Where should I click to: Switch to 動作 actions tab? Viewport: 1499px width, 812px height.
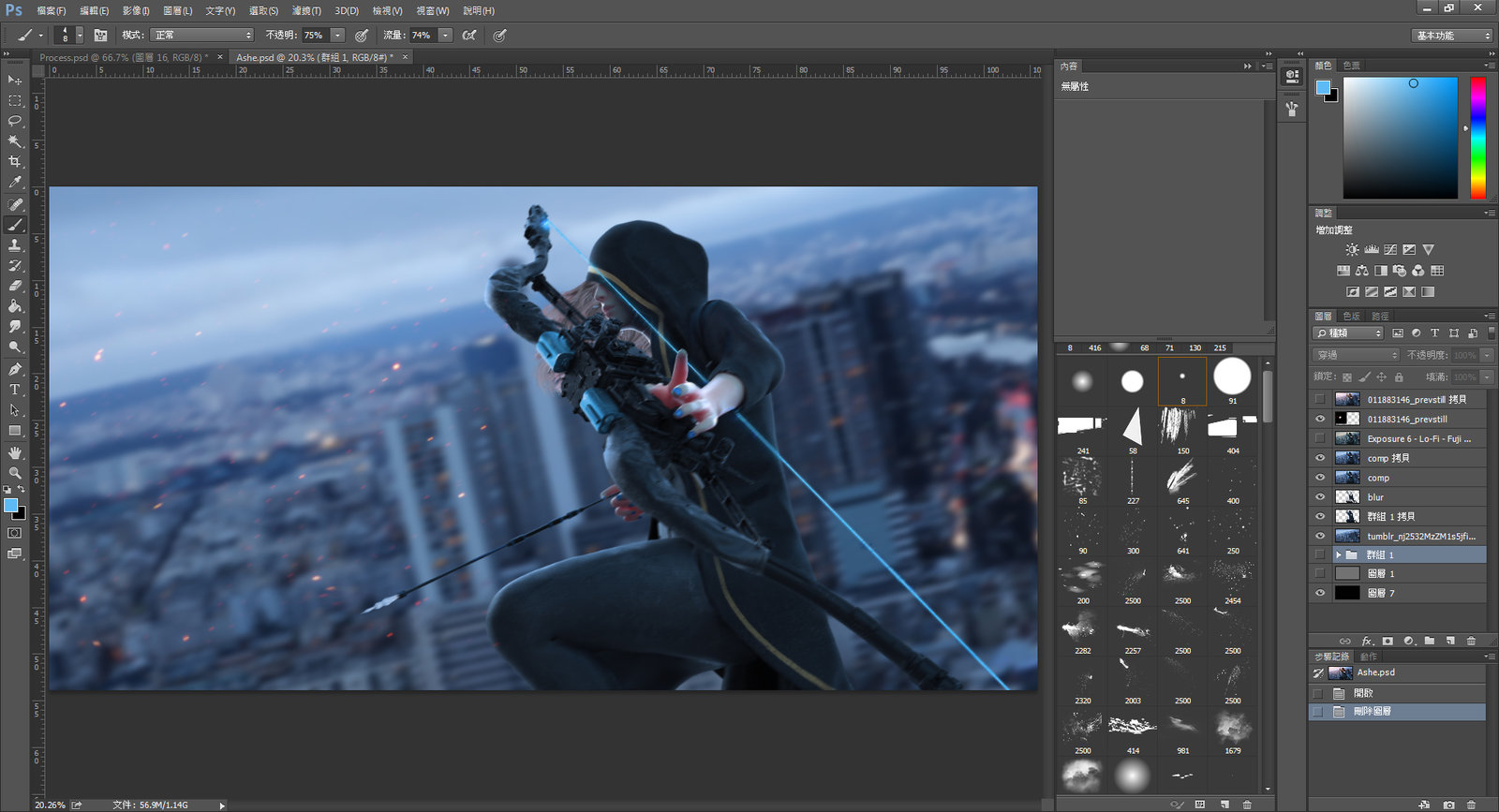tap(1369, 657)
